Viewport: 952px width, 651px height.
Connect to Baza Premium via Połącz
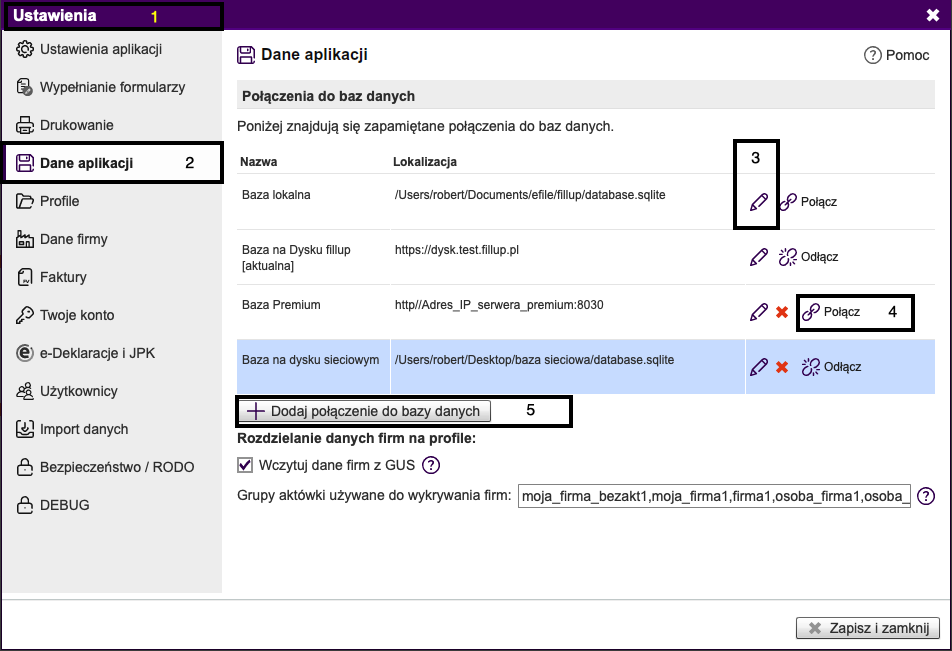(831, 312)
